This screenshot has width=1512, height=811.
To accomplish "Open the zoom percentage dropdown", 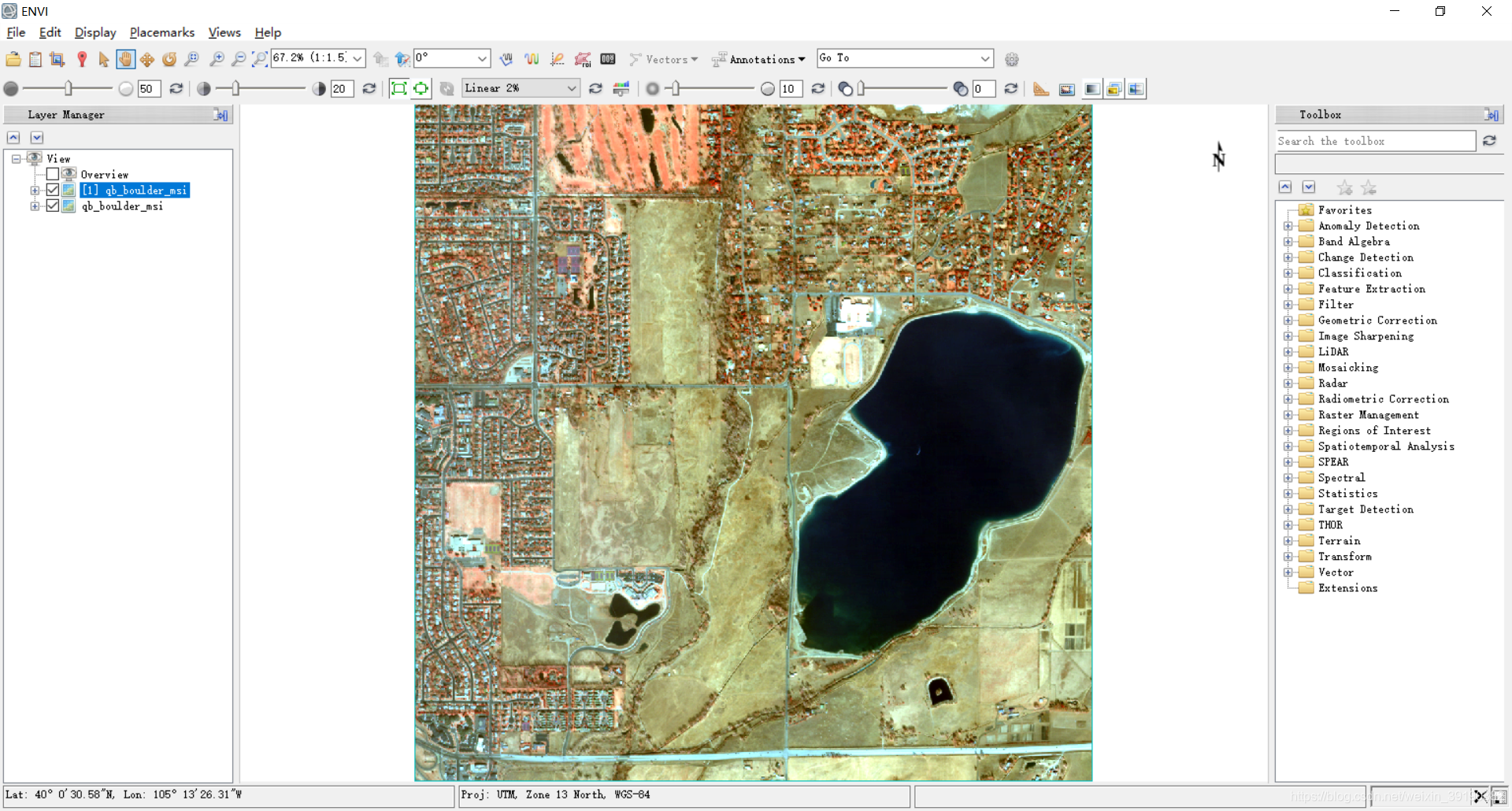I will [x=358, y=58].
